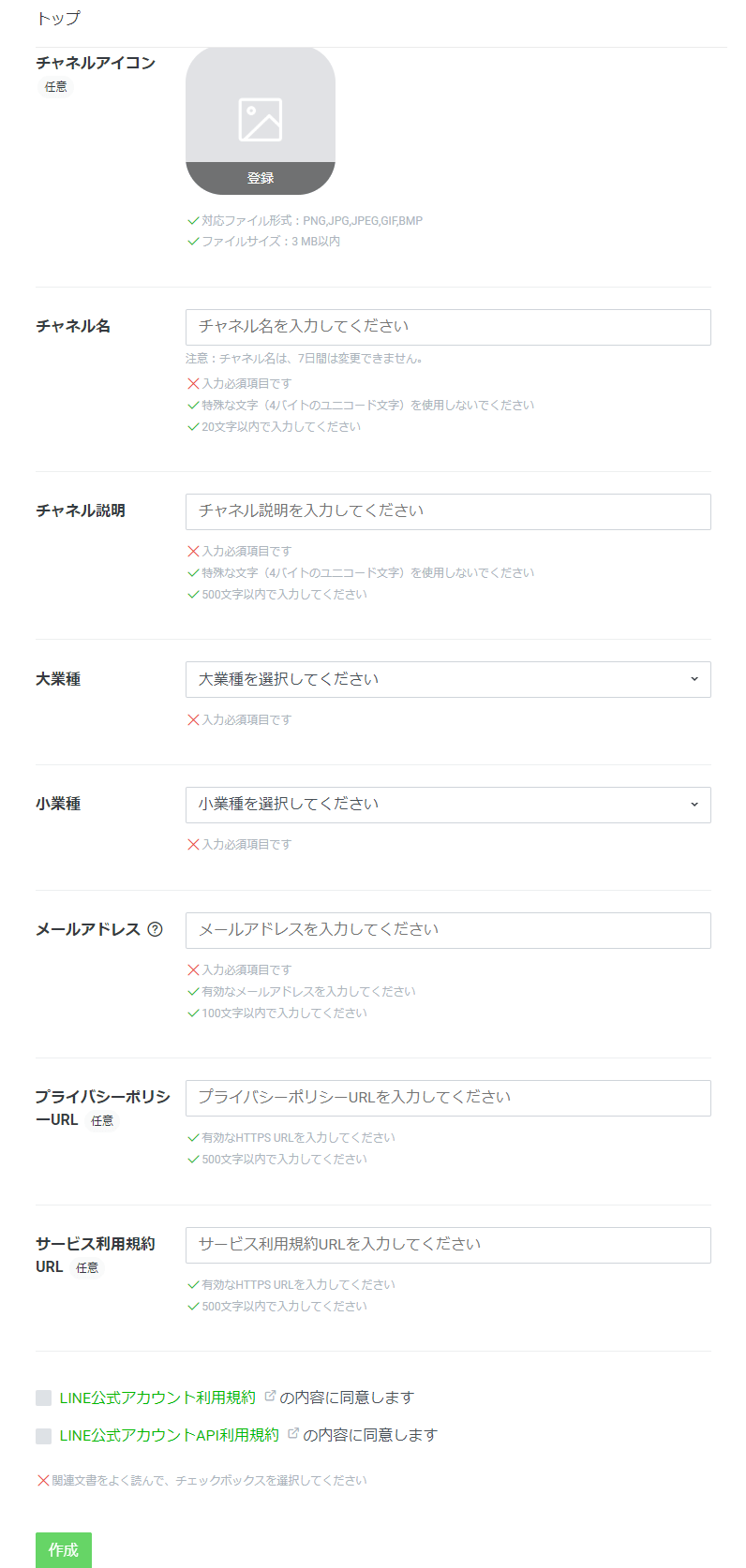Check the LINE公式アカウントAPI利用規約 agreement box
This screenshot has height=1568, width=746.
(x=44, y=1436)
